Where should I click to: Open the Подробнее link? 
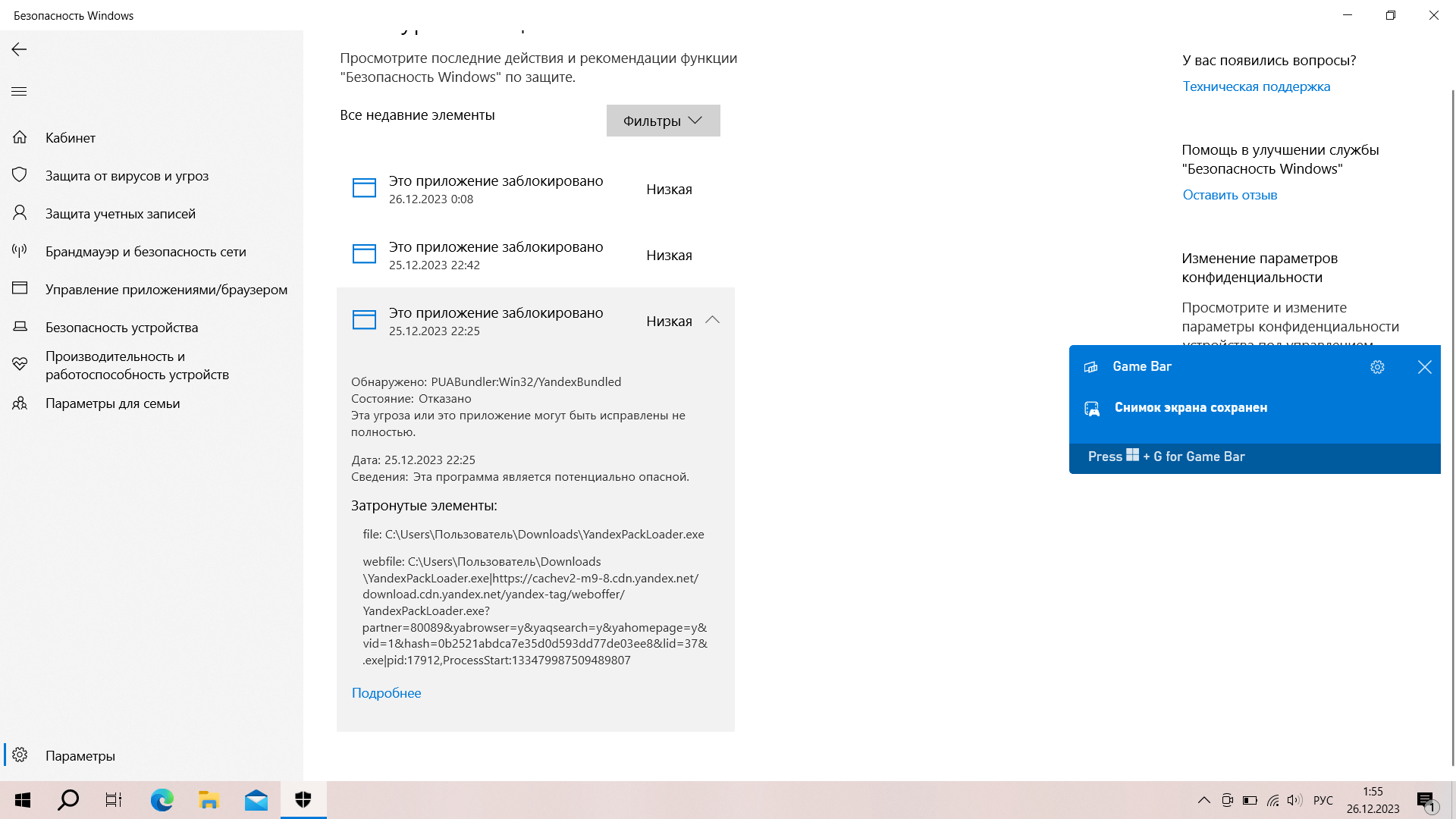[x=386, y=692]
